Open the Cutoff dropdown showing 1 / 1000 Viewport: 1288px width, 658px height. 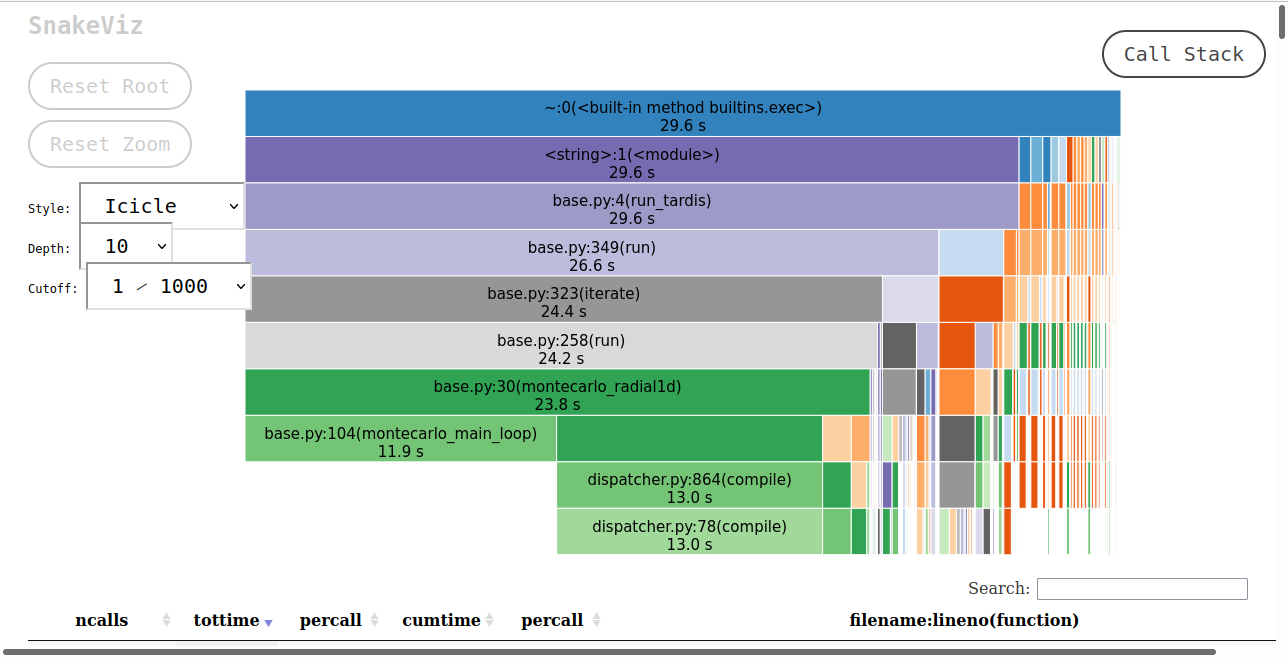(168, 287)
